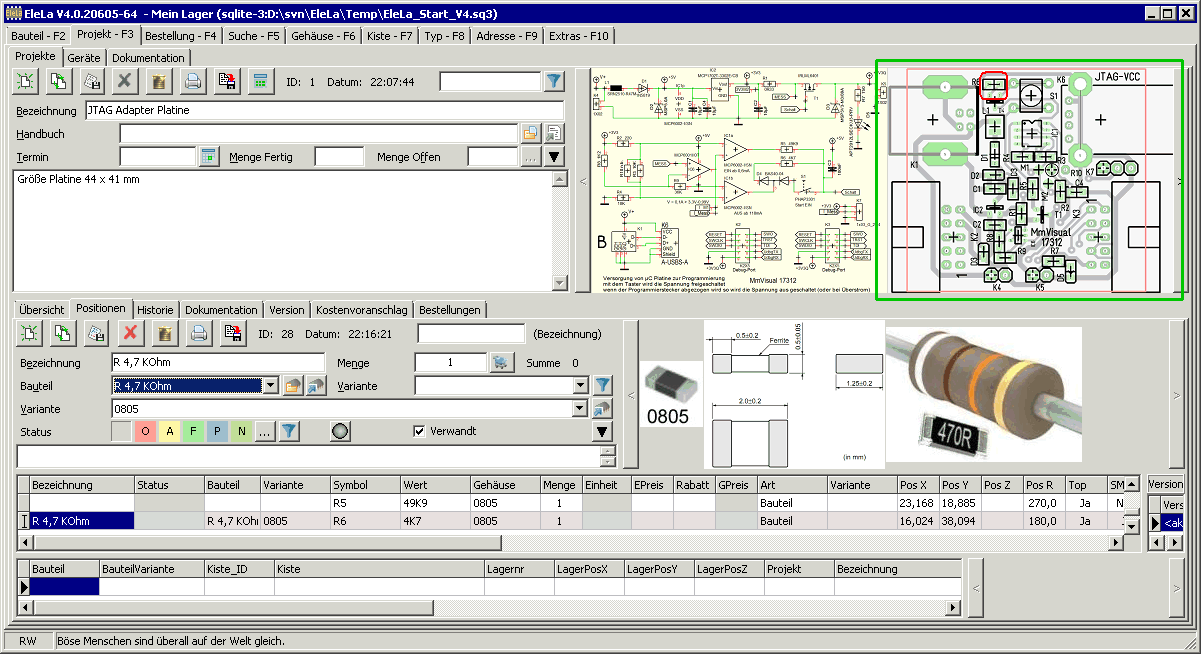
Task: Click the new record icon in Positionen toolbar
Action: click(29, 333)
